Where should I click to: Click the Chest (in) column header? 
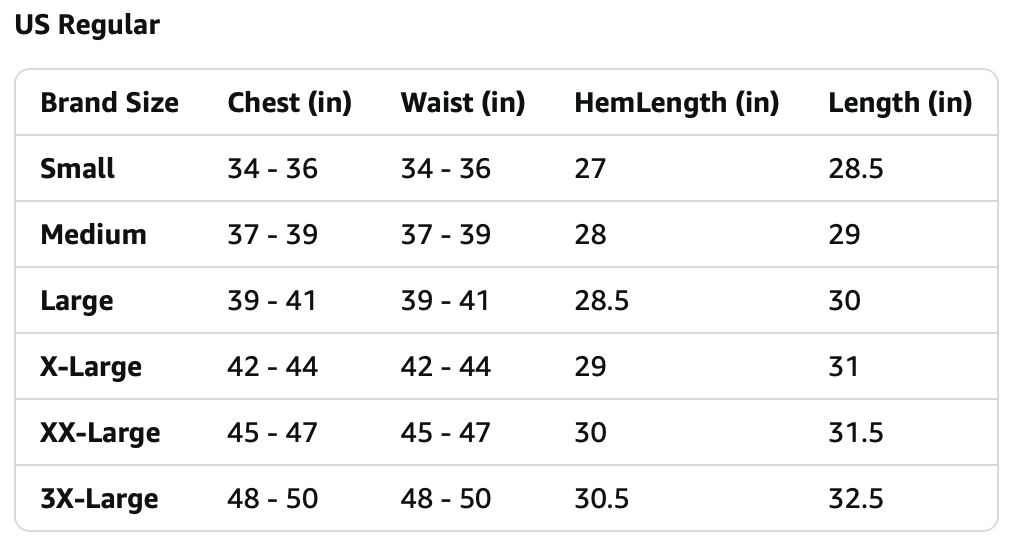coord(290,103)
